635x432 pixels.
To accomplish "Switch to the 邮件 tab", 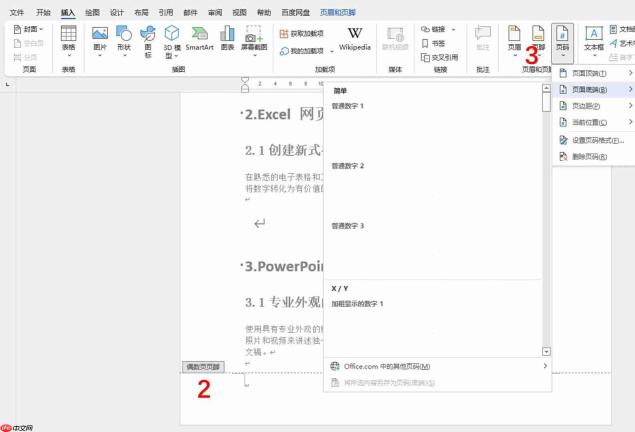I will coord(190,13).
